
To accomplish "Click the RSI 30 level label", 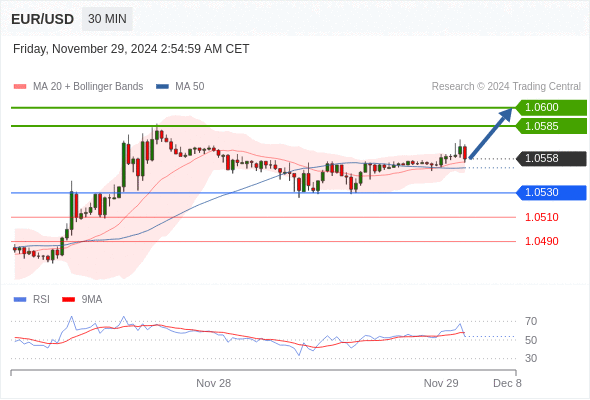I will coord(531,358).
